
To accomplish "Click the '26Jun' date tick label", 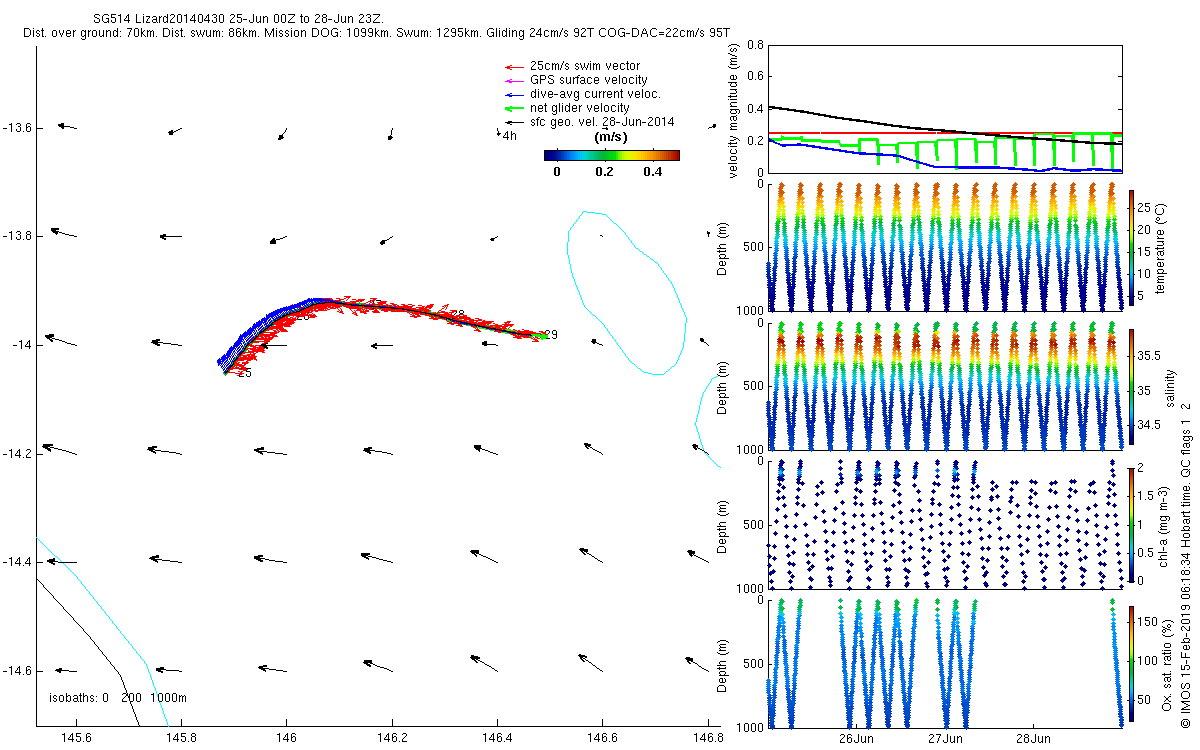I will pos(856,738).
